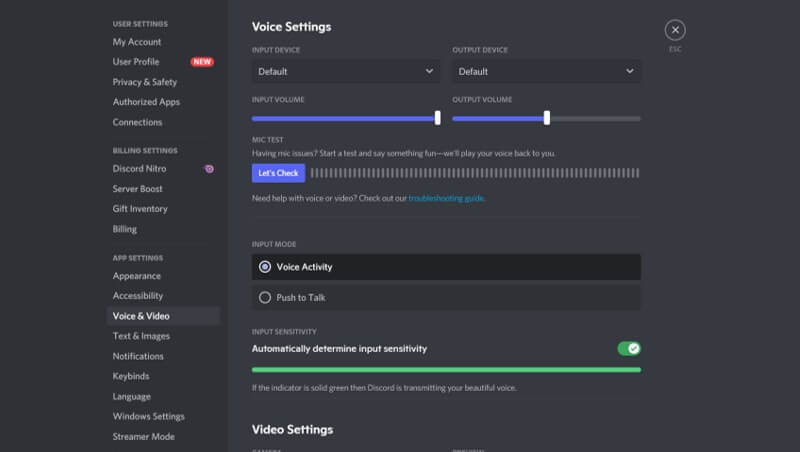Toggle automatically determine input sensitivity switch
This screenshot has height=452, width=800.
click(628, 349)
